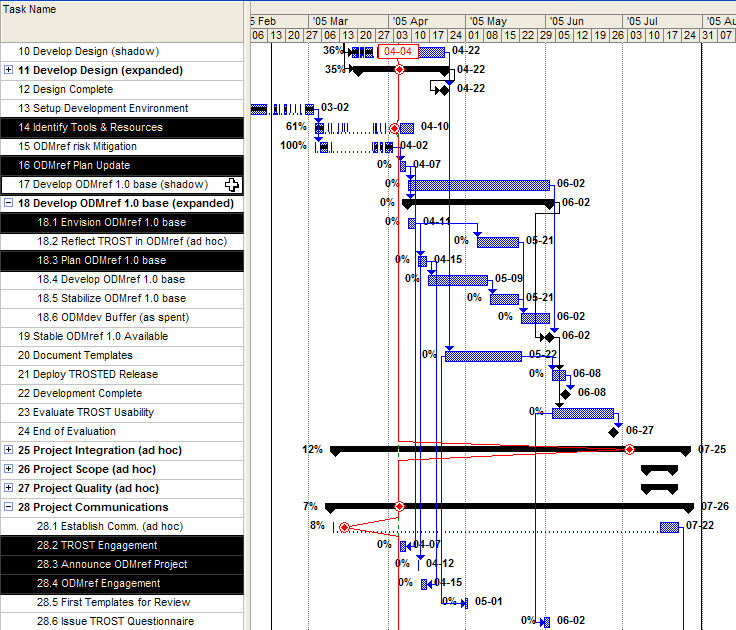
Task: Click the Evaluate TROST Usability Gantt bar
Action: point(582,413)
